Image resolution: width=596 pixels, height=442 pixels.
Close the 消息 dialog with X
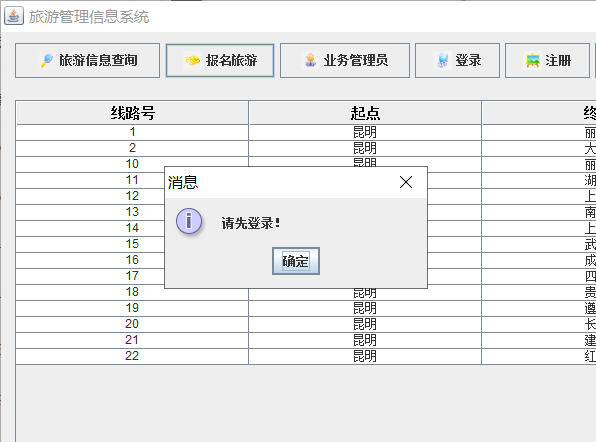[406, 182]
